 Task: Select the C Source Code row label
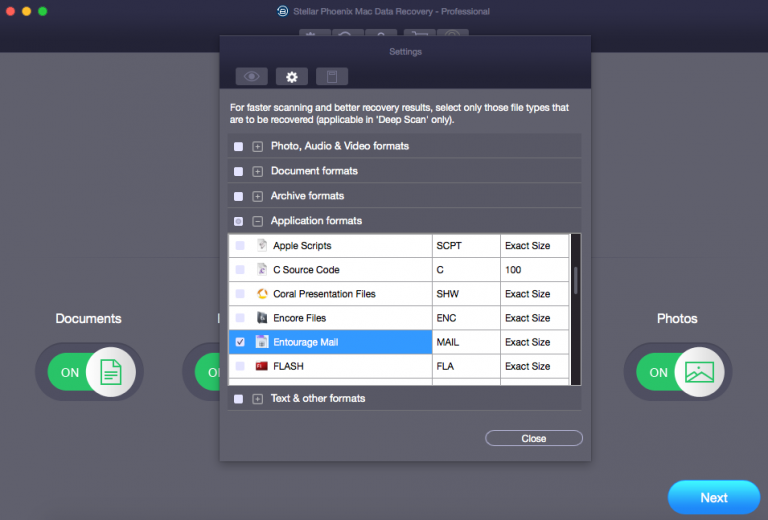tap(306, 270)
